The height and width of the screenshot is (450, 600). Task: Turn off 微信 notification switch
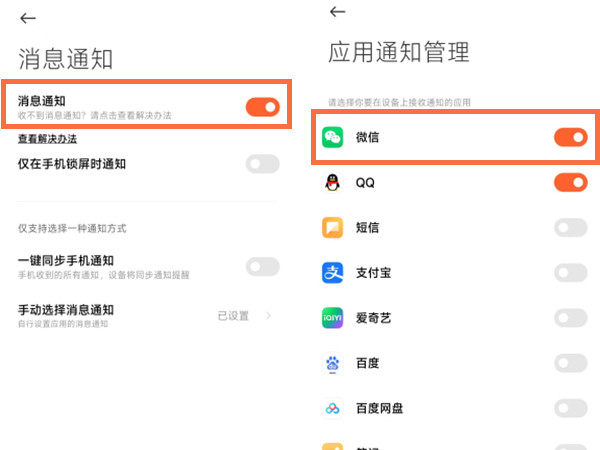click(x=570, y=137)
